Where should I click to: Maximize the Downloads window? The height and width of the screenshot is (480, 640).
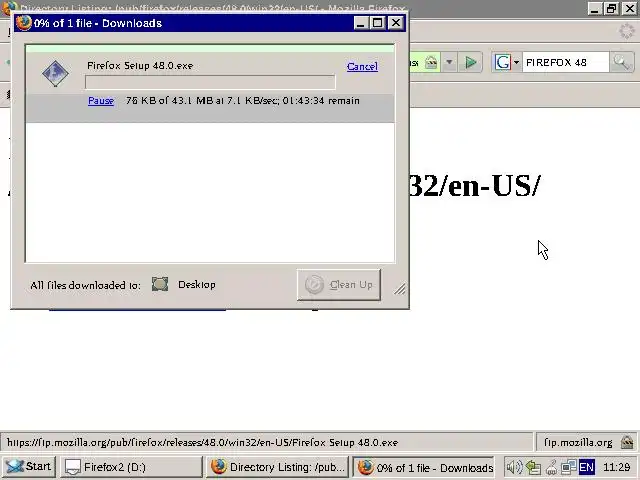[x=378, y=23]
